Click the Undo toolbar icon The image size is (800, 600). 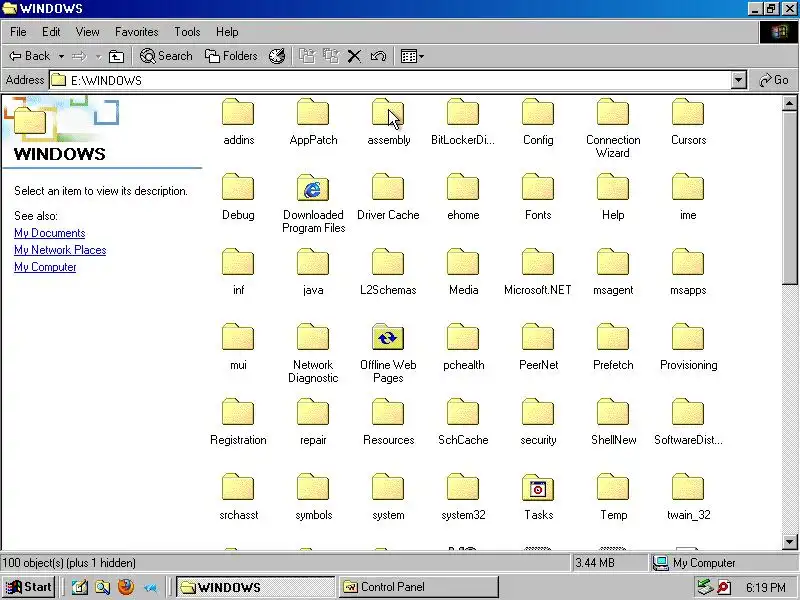point(378,56)
